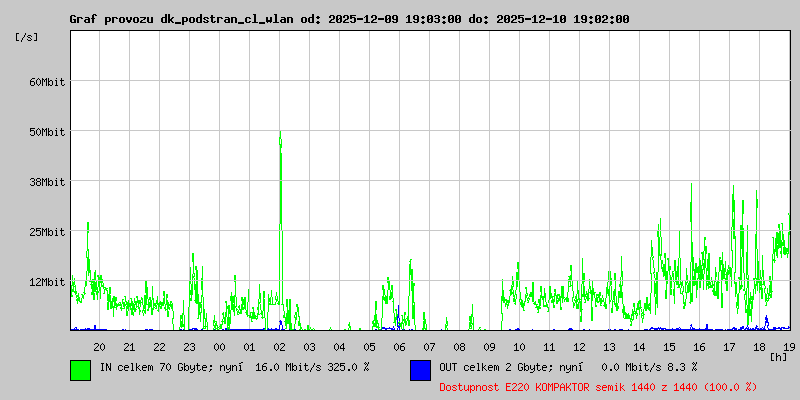Click the hour 09 x-axis label
Screen dimensions: 800x400
coord(489,347)
